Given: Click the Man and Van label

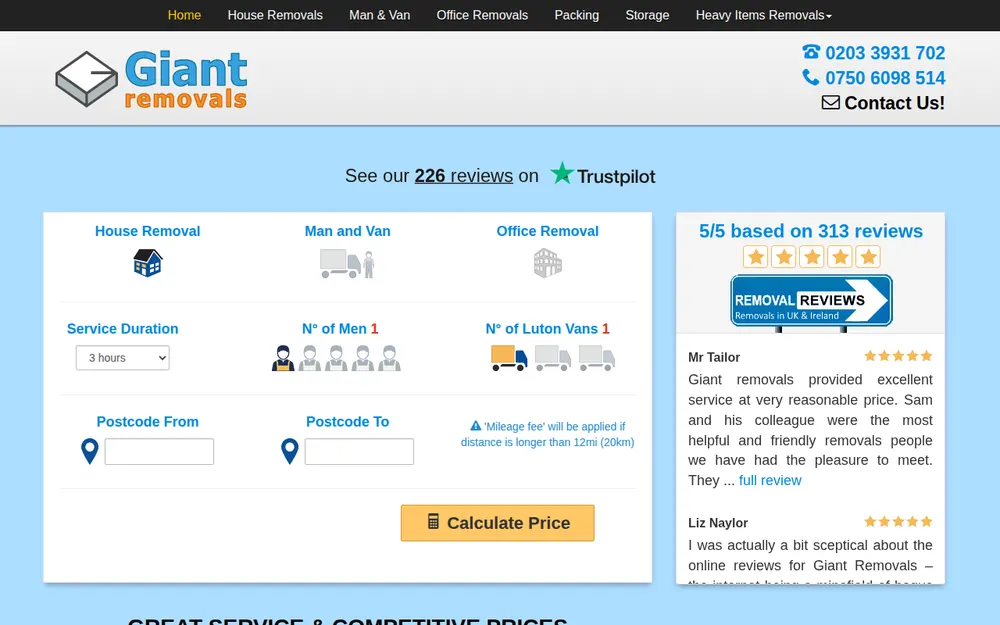Looking at the screenshot, I should tap(348, 231).
